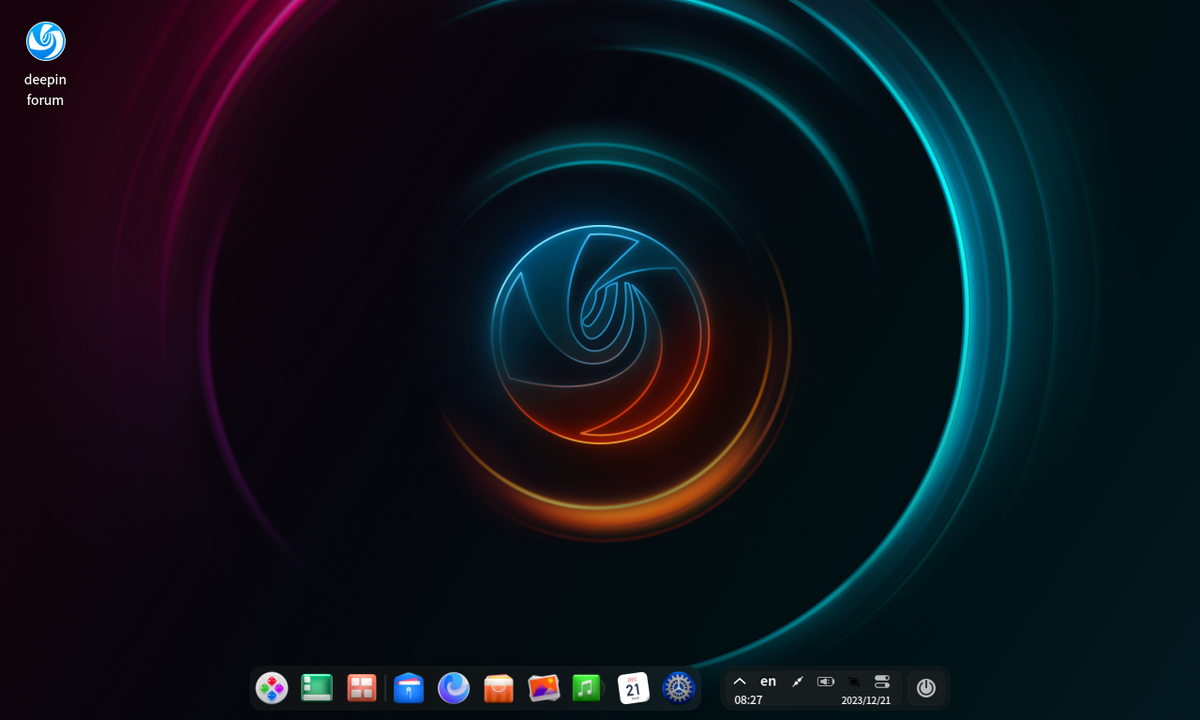This screenshot has height=720, width=1200.
Task: Launch the deepin Browser
Action: point(453,688)
